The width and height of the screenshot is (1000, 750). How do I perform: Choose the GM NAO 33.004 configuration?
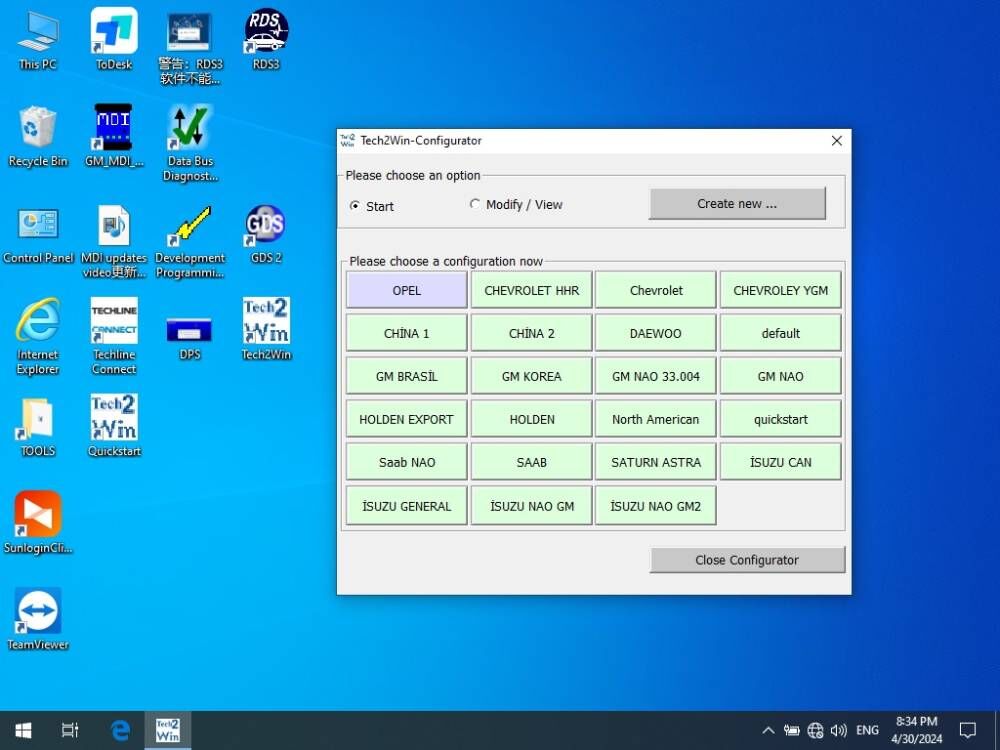(656, 376)
